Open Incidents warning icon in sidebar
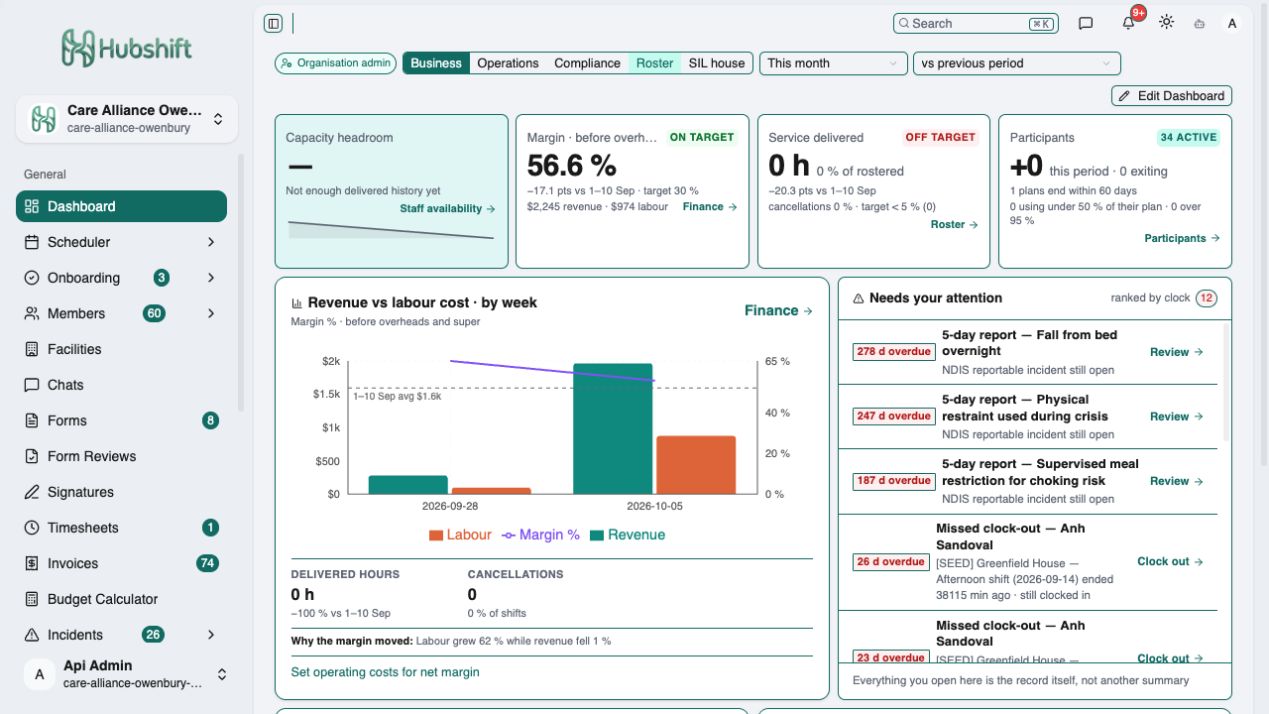The image size is (1269, 714). [31, 635]
